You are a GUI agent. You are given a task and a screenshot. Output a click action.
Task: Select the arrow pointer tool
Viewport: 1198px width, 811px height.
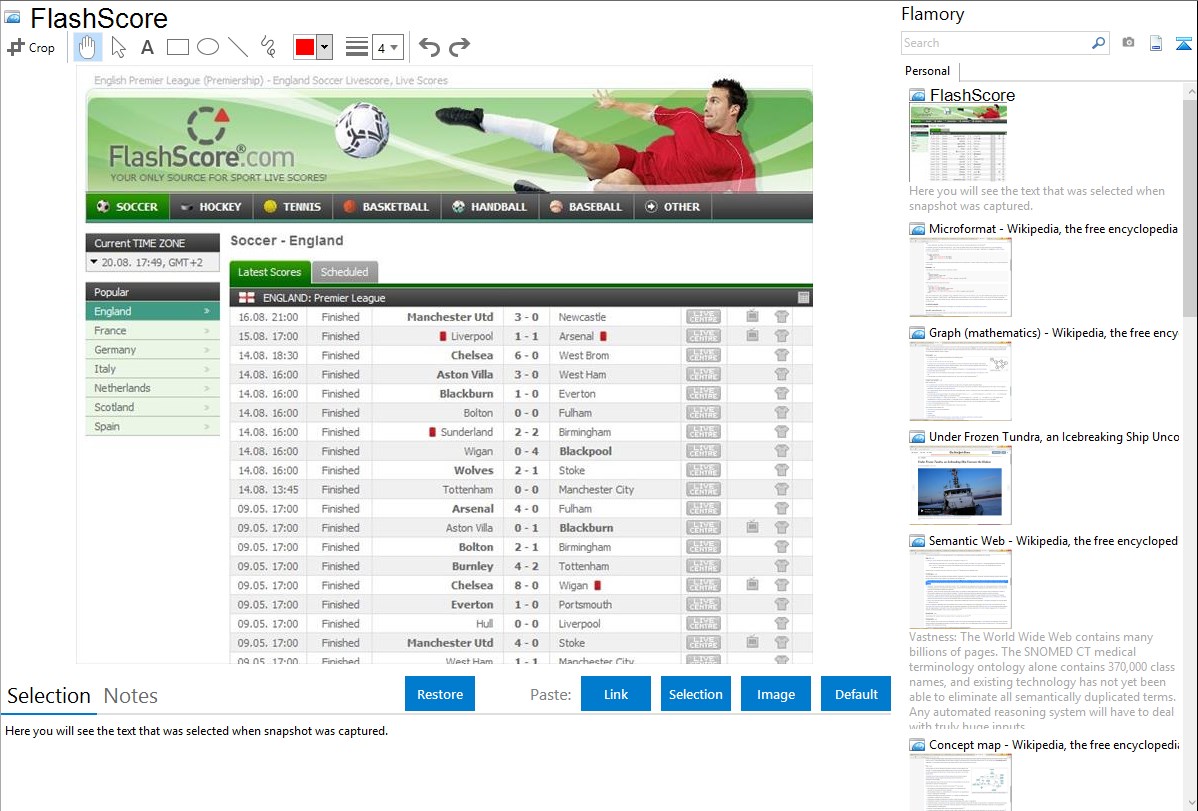[118, 47]
